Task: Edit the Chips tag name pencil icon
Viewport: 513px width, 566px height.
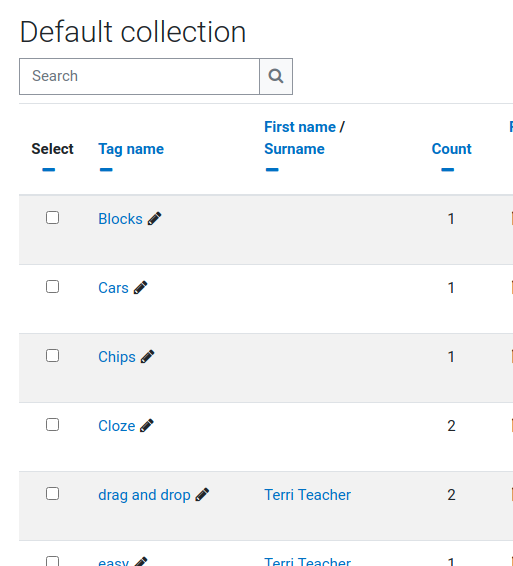Action: (147, 357)
